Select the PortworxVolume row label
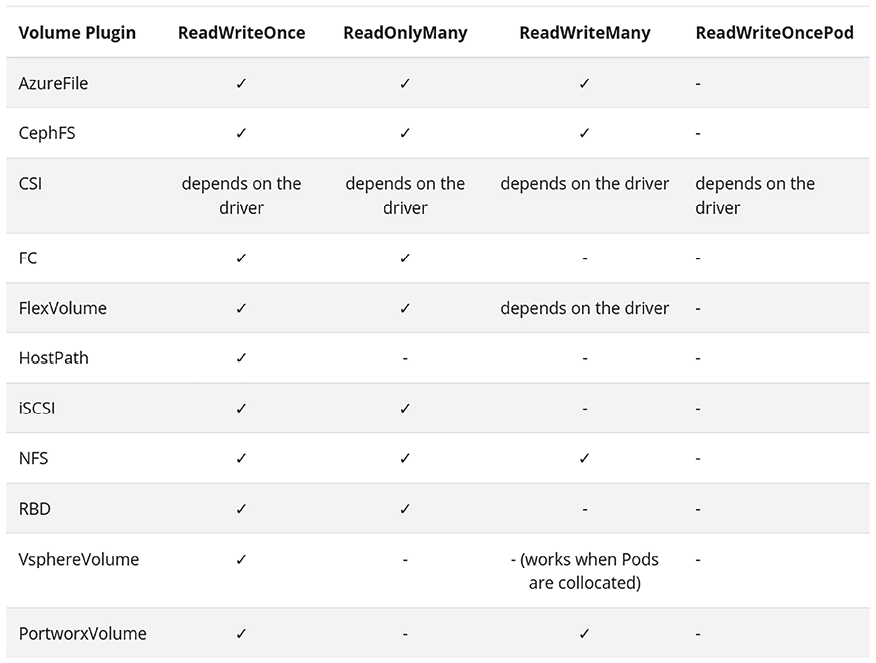 (82, 634)
